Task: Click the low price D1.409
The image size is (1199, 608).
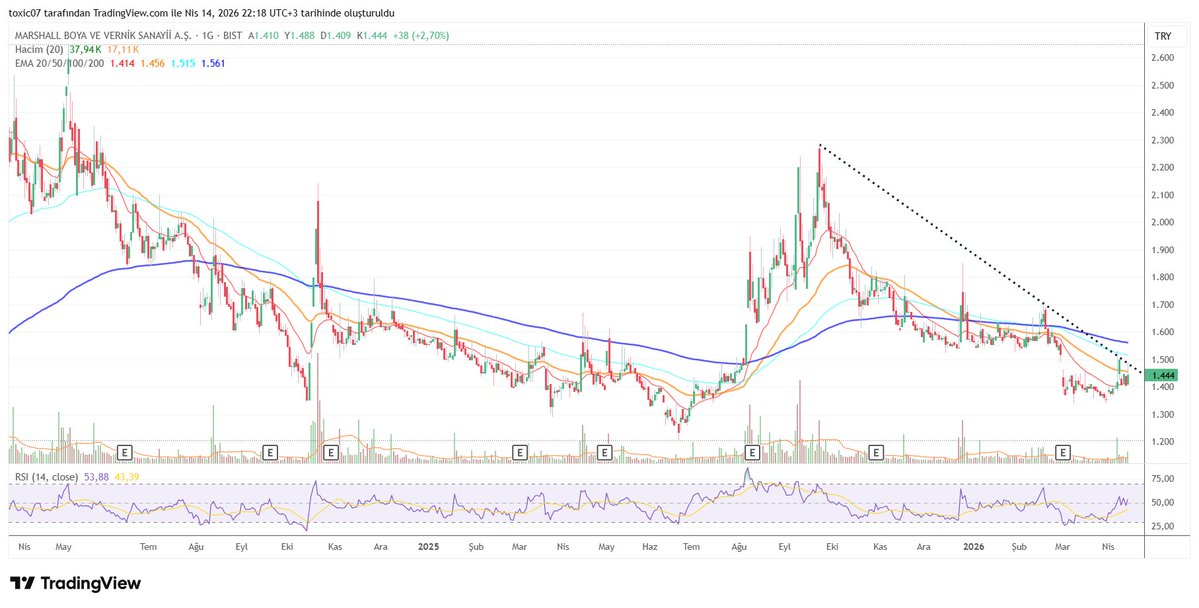Action: (x=336, y=36)
